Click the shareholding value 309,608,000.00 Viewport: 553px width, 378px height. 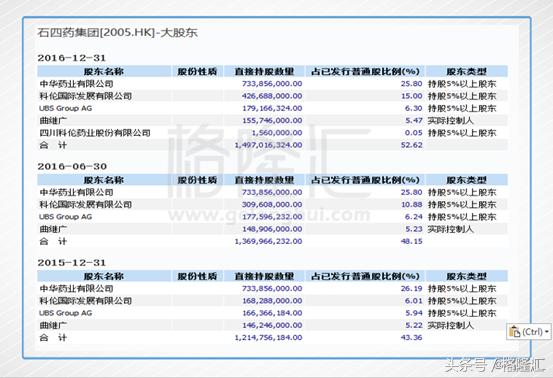(272, 205)
